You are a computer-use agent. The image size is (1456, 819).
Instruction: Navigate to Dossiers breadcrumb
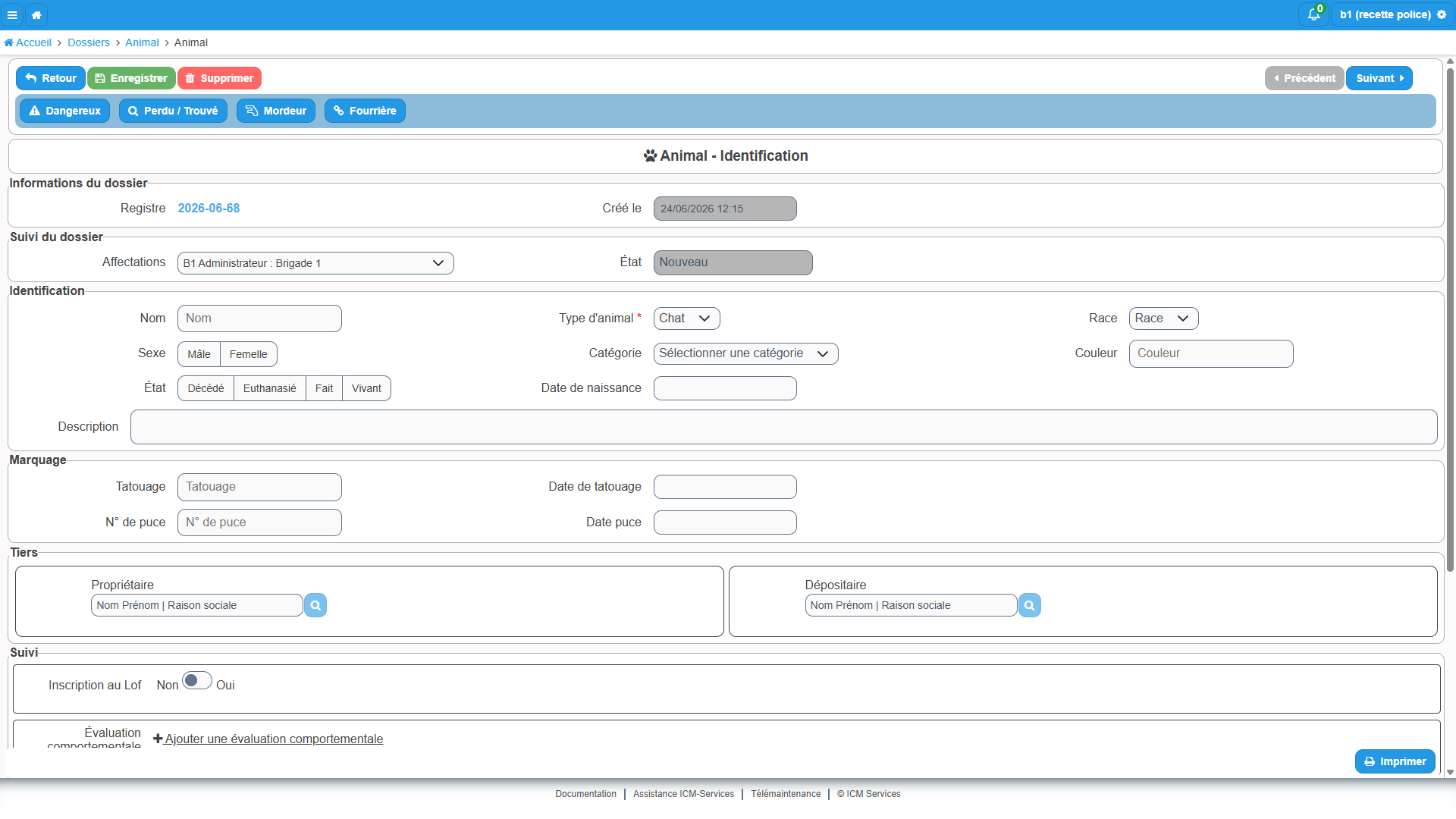click(89, 42)
